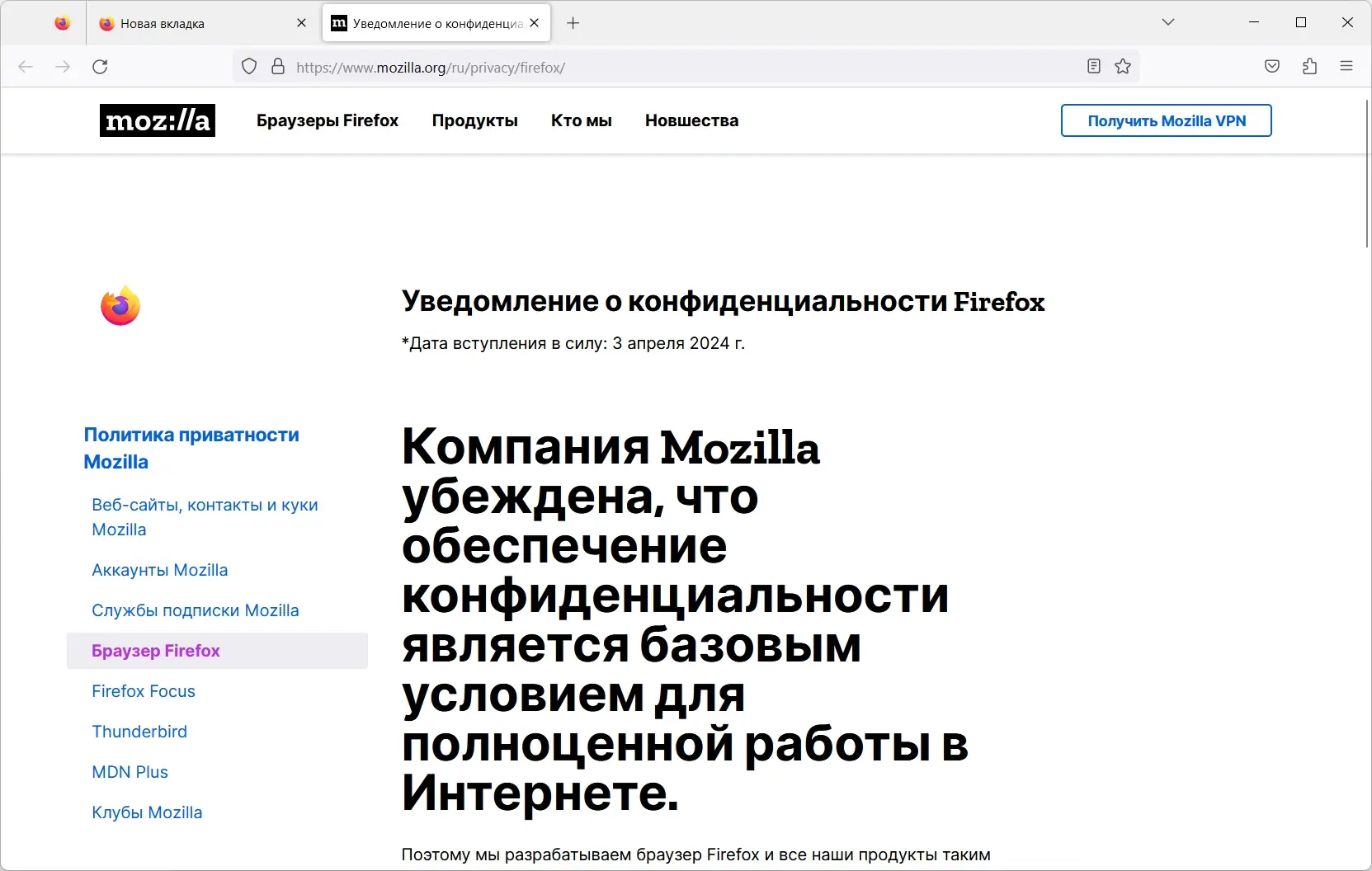Open Аккаунты Mozilla link

160,570
